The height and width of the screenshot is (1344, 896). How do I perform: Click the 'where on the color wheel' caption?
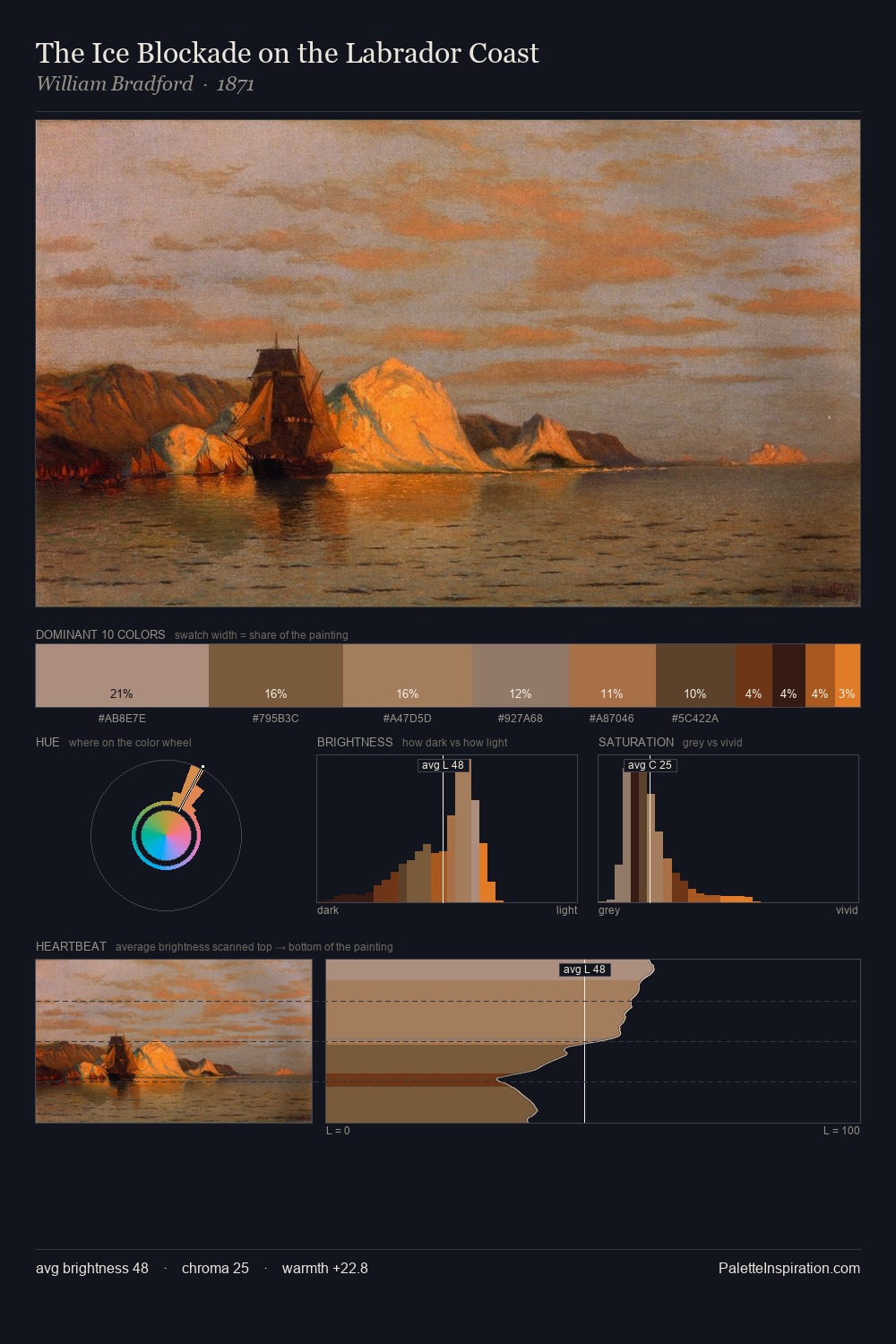pos(130,743)
